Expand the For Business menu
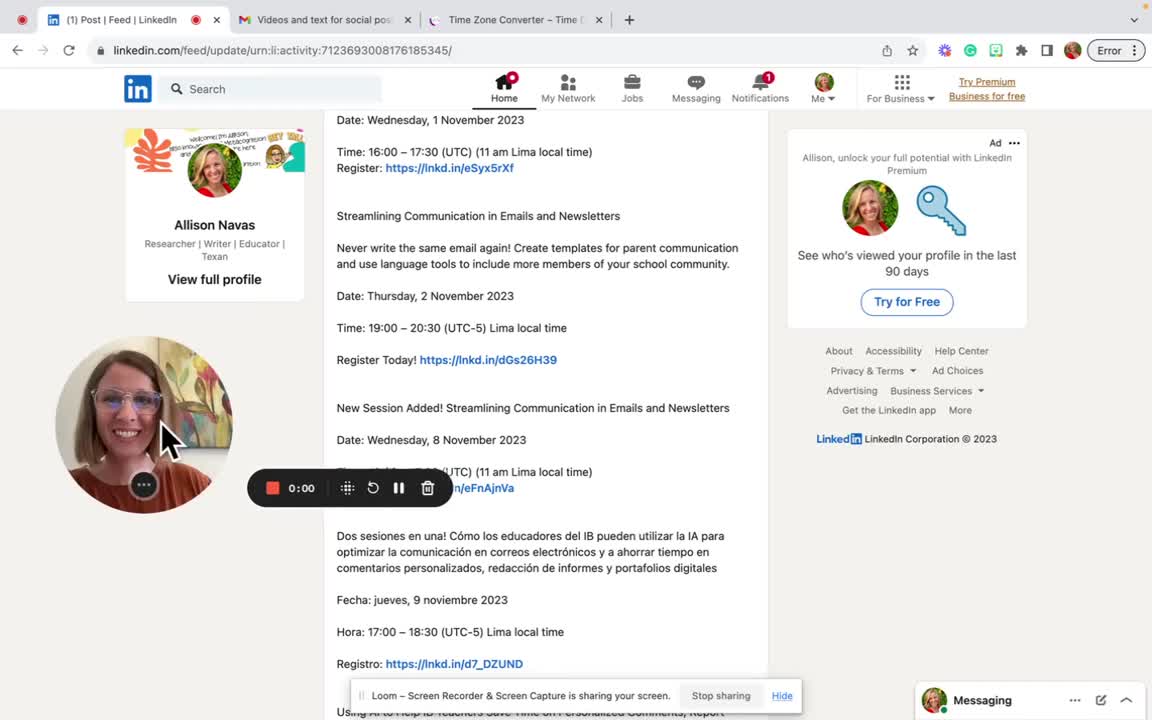The height and width of the screenshot is (720, 1152). point(900,88)
